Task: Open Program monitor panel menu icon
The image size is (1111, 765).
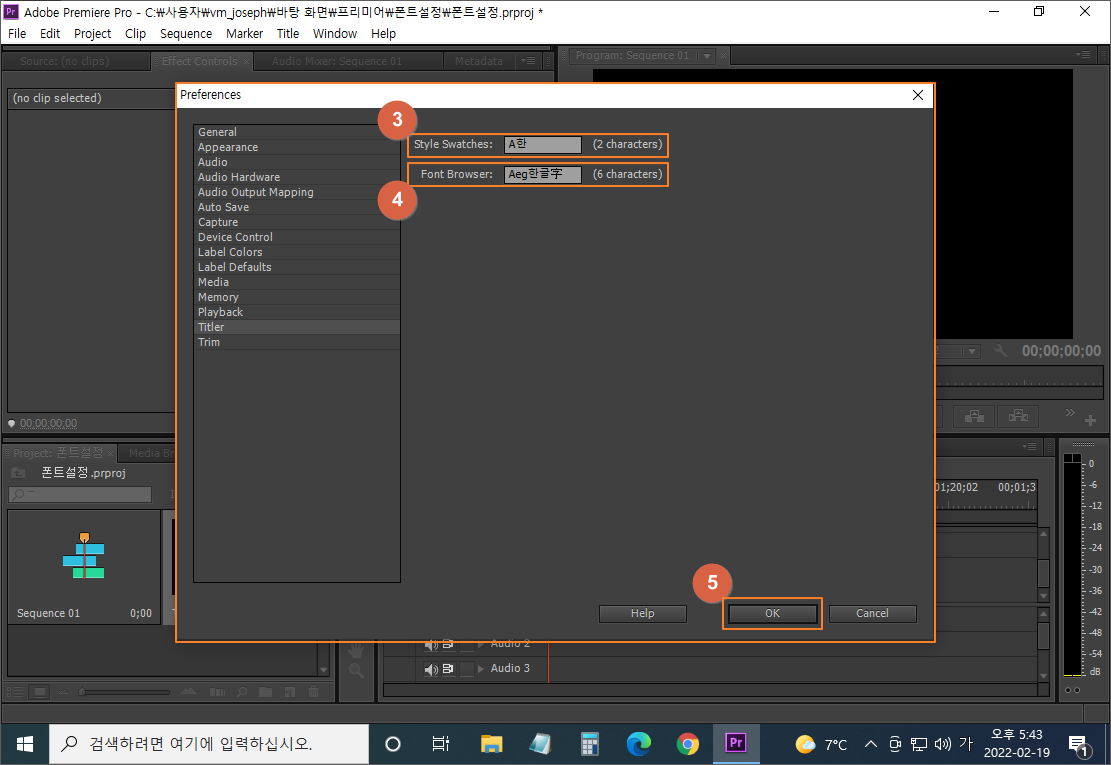Action: click(1083, 55)
